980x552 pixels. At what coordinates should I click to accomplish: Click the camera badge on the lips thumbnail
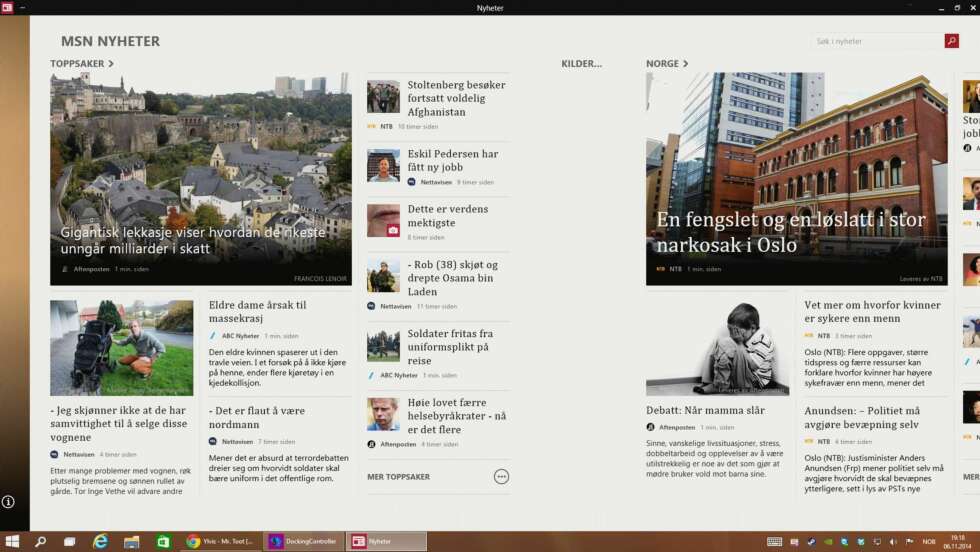point(392,231)
